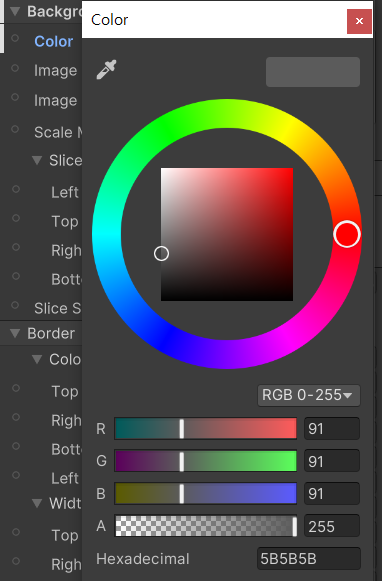The height and width of the screenshot is (581, 382).
Task: Click the R value field showing 91
Action: 332,429
